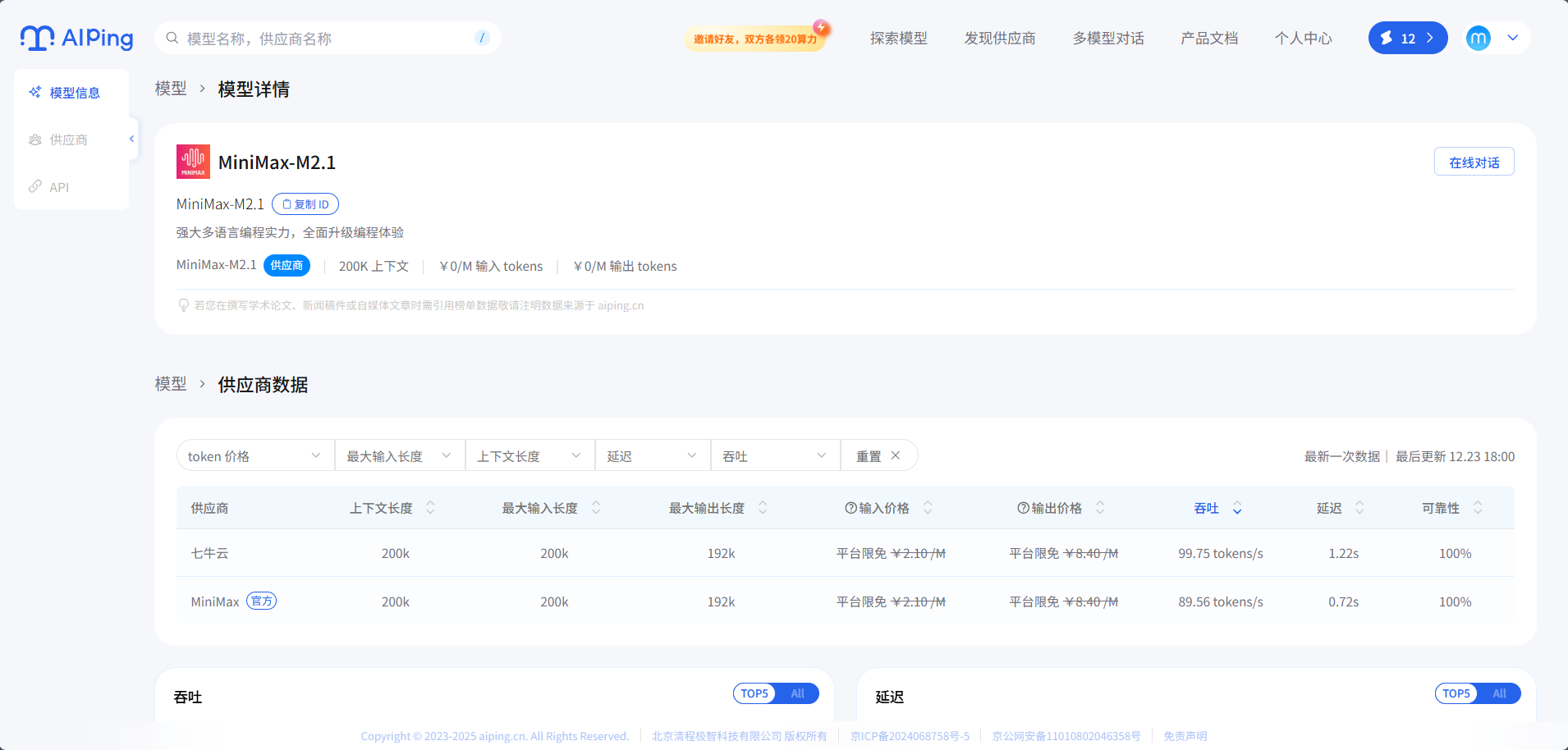Open the 最大输入长度 filter dropdown
This screenshot has width=1568, height=750.
point(400,455)
